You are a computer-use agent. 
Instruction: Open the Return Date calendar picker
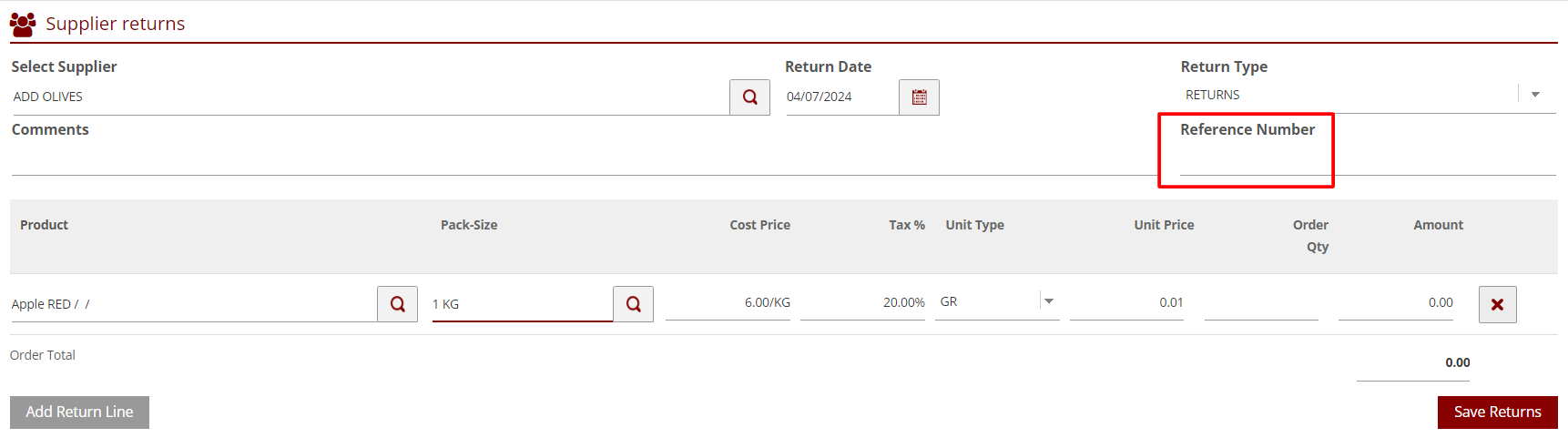point(919,97)
